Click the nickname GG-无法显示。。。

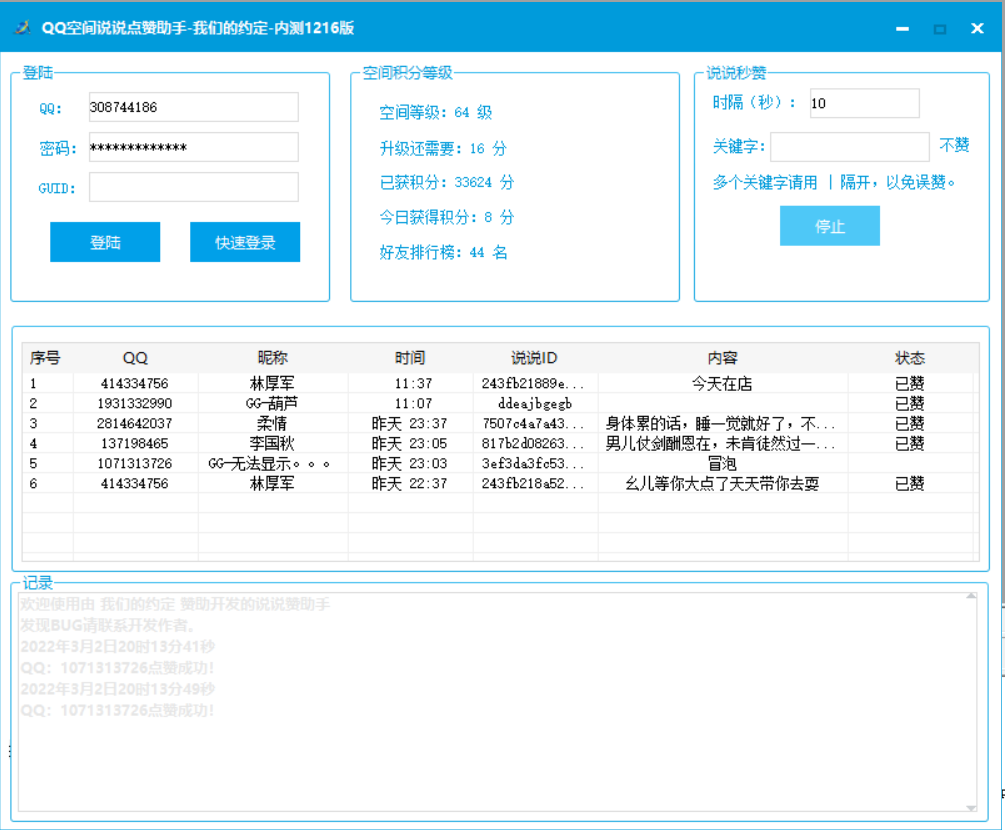coord(269,463)
